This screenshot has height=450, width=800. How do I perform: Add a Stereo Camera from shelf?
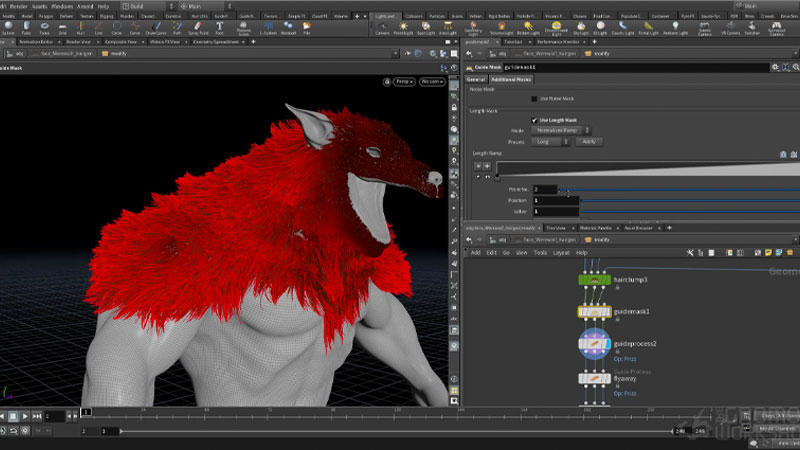pyautogui.click(x=705, y=28)
